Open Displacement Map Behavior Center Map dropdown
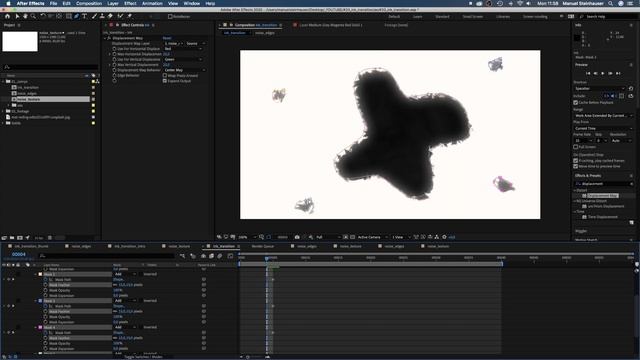Image resolution: width=640 pixels, height=360 pixels. [x=184, y=70]
